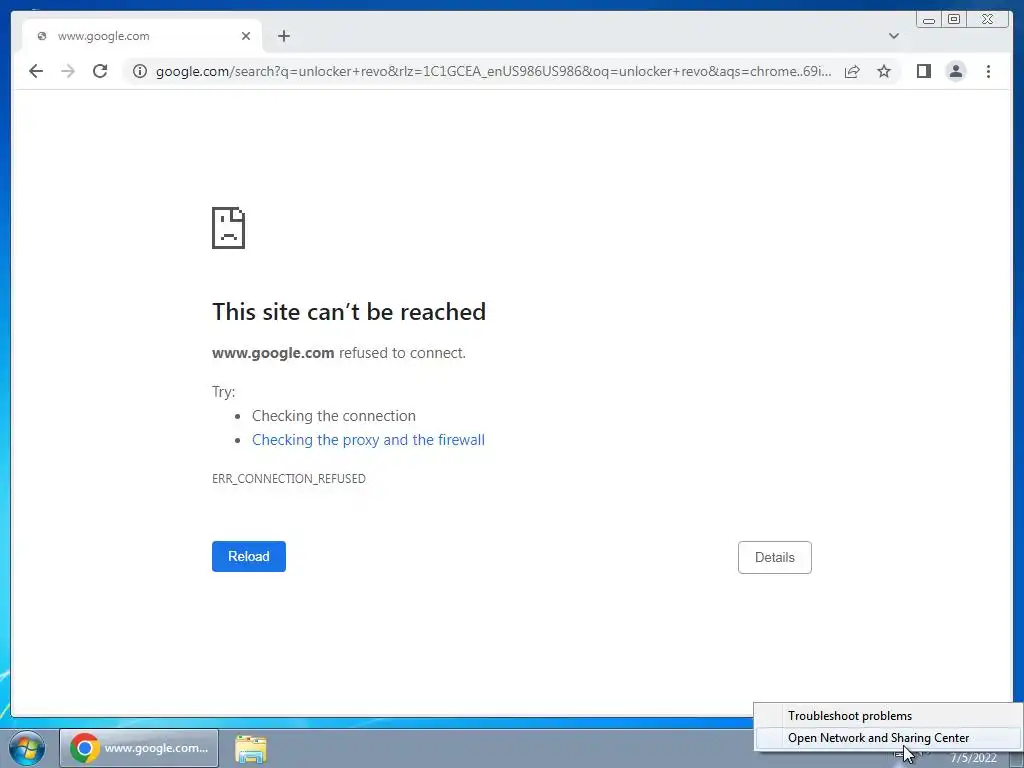Click the forward navigation arrow

point(68,71)
